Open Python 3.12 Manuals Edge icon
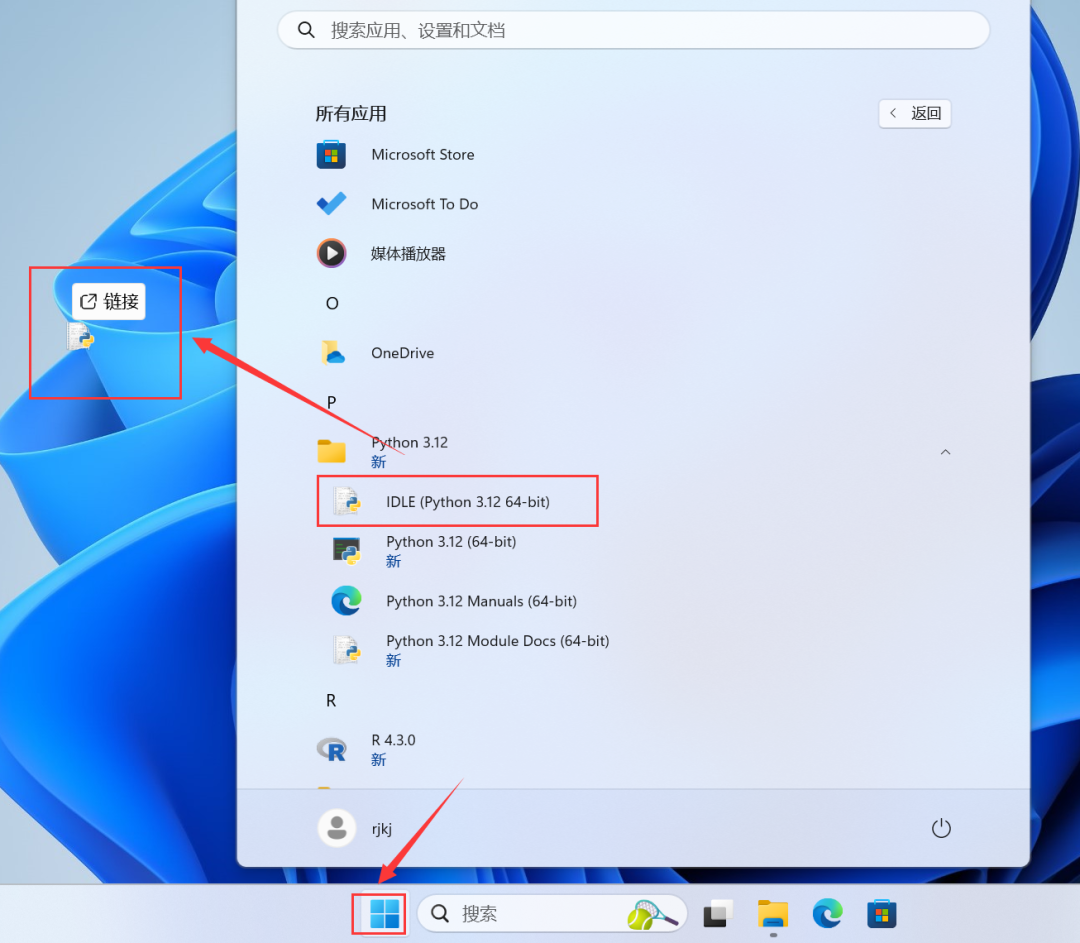This screenshot has width=1080, height=943. (346, 601)
